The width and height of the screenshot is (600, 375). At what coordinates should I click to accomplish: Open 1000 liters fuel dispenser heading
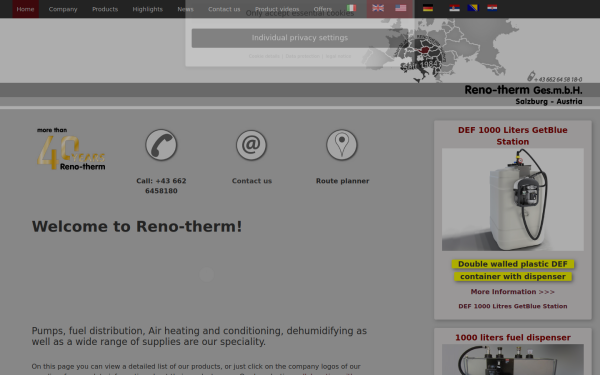click(x=513, y=338)
